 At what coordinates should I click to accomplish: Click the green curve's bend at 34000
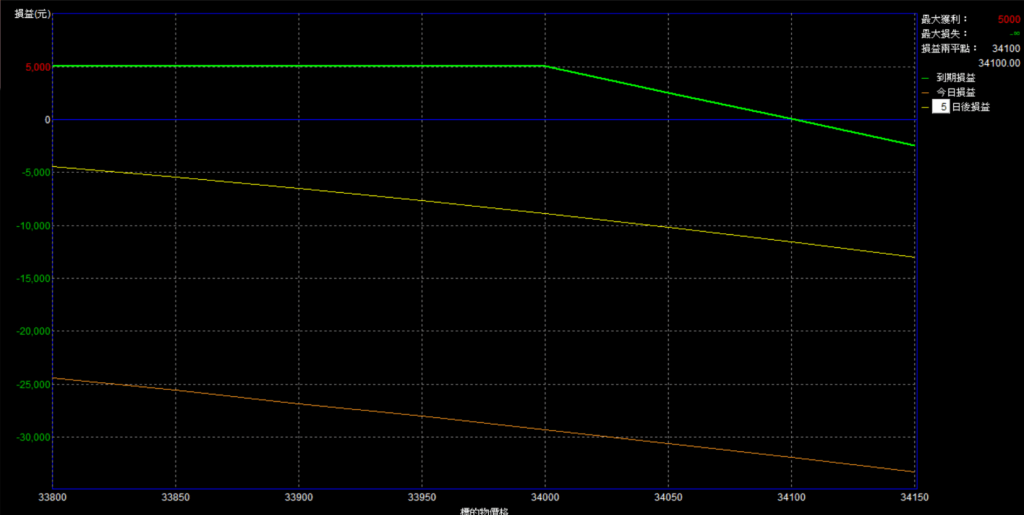[545, 67]
